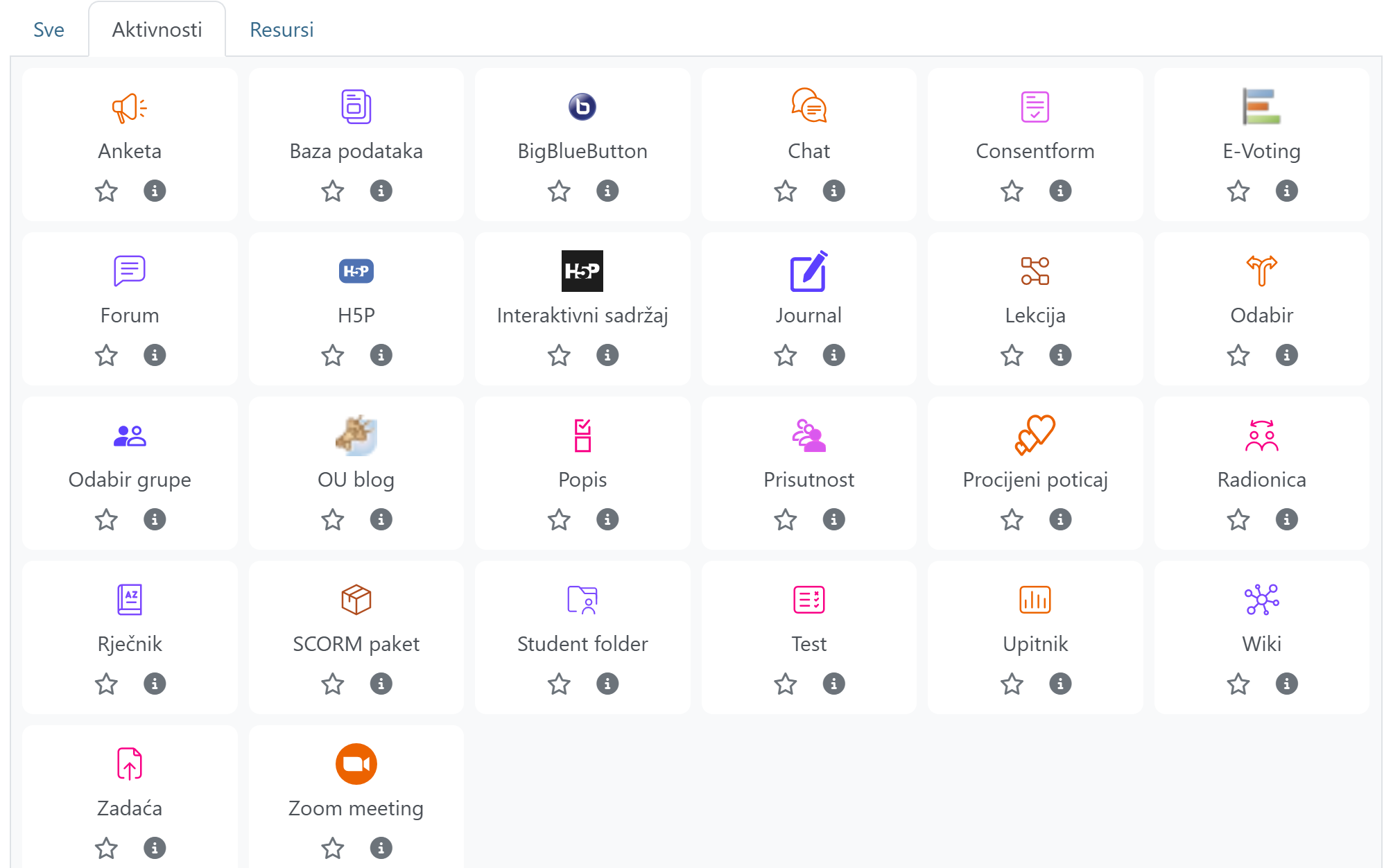1384x868 pixels.
Task: Pick the Journal pencil icon
Action: 808,271
